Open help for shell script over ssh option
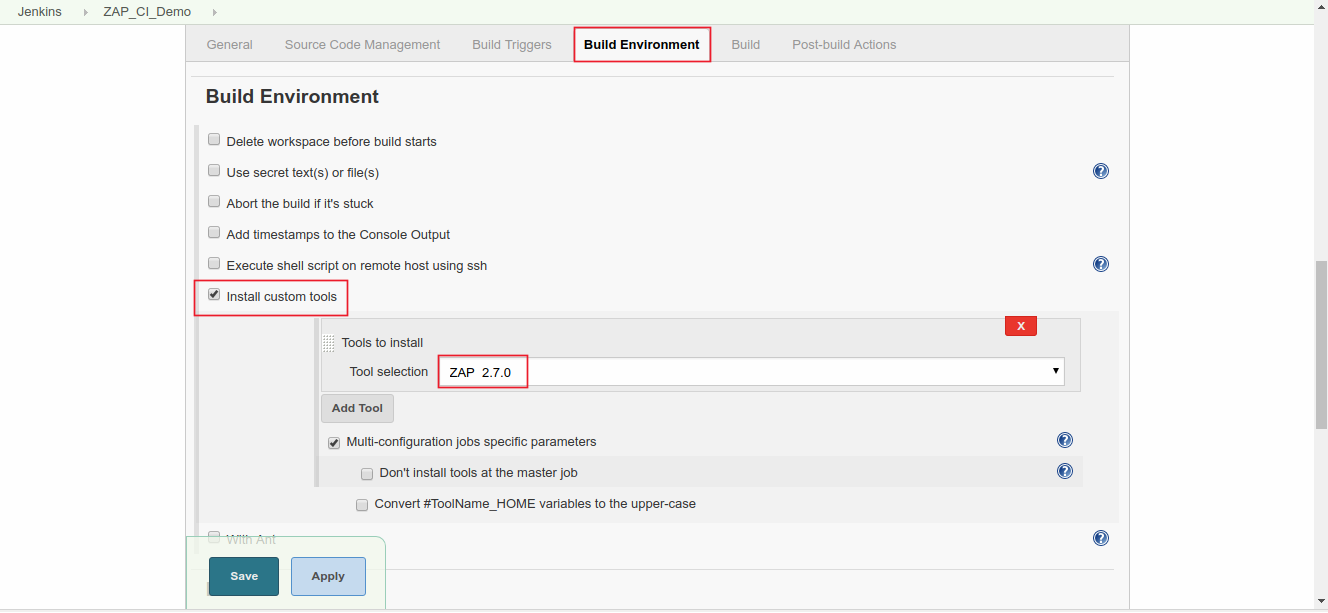The width and height of the screenshot is (1328, 613). click(x=1101, y=264)
